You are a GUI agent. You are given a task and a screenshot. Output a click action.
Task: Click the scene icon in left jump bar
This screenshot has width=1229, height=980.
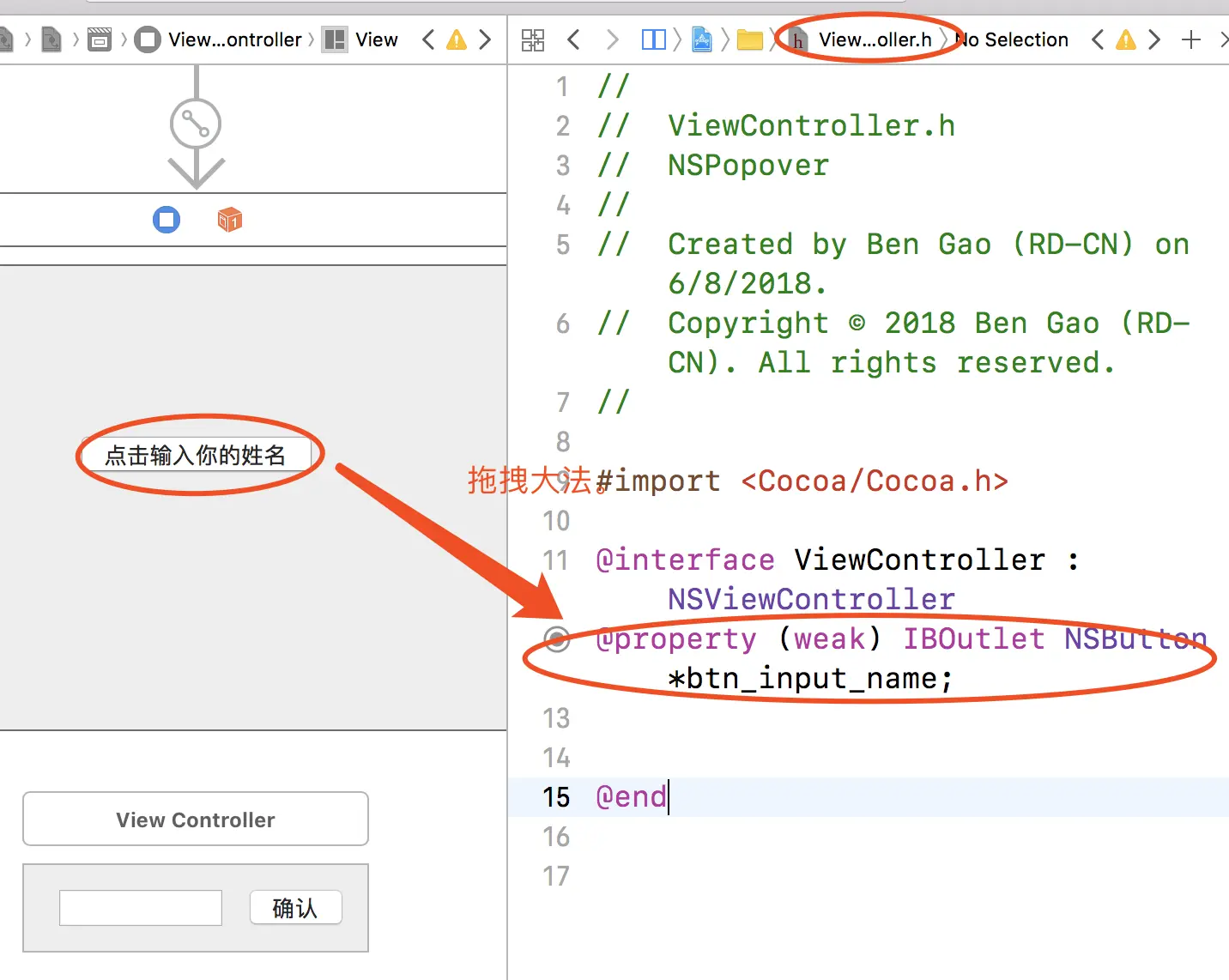click(x=100, y=39)
